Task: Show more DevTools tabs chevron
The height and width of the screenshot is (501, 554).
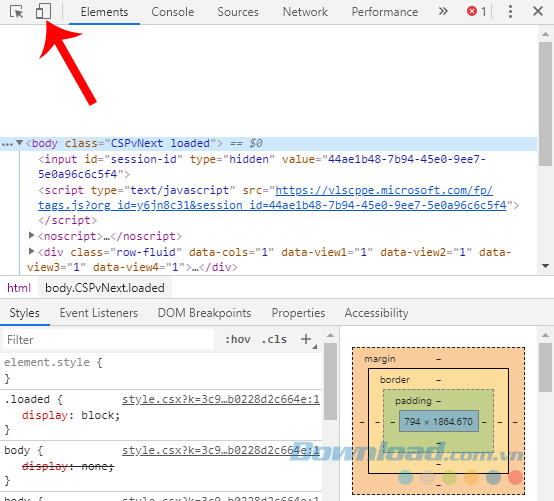Action: pos(443,12)
